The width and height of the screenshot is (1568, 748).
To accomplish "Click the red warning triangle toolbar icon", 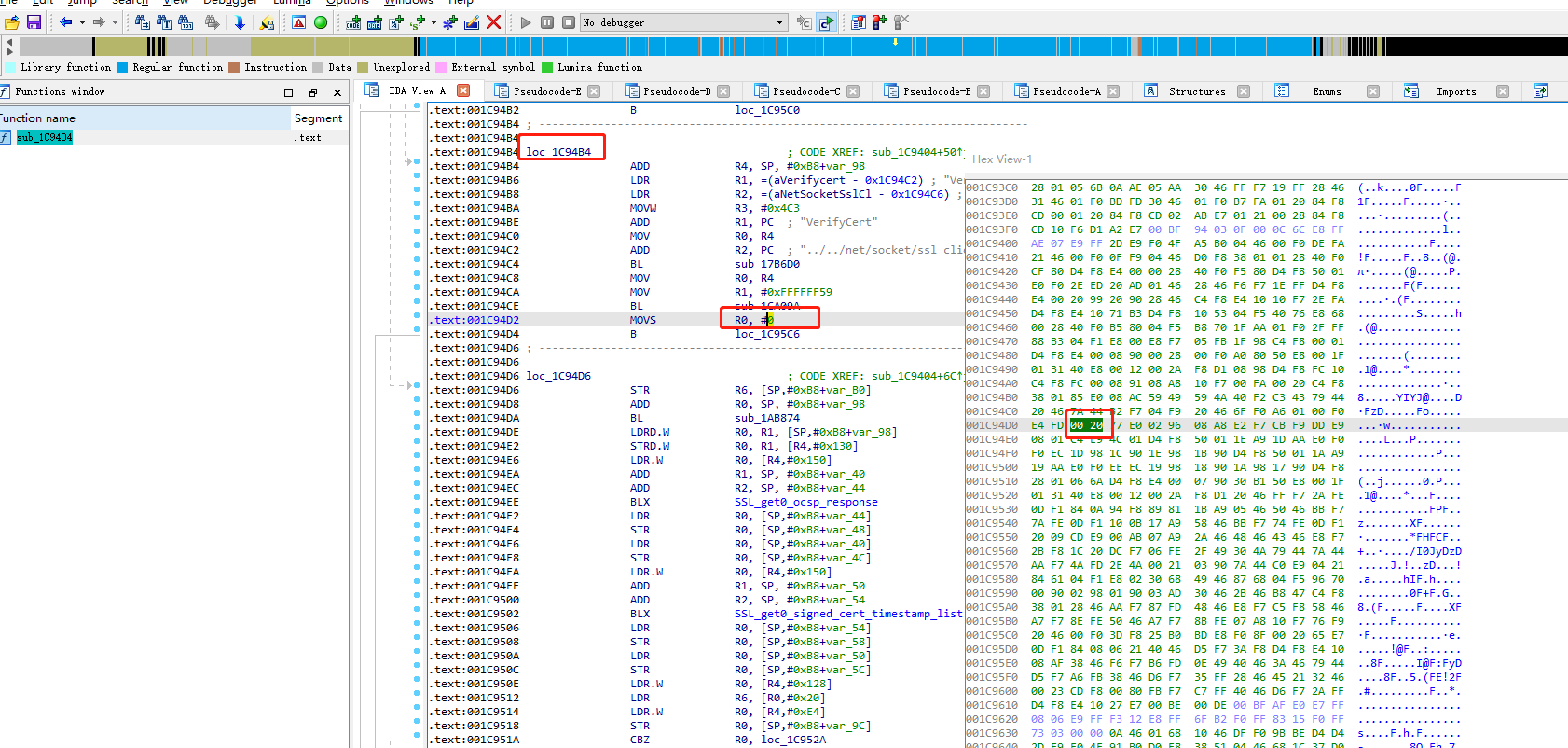I will point(299,22).
